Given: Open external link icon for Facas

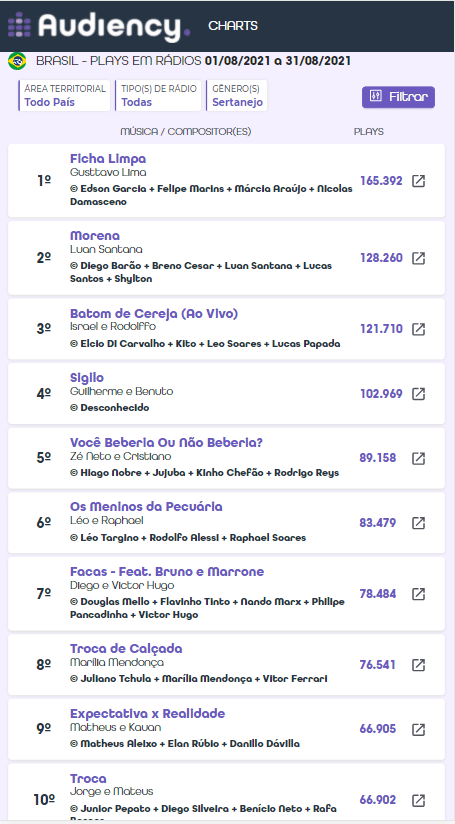Looking at the screenshot, I should [x=418, y=594].
